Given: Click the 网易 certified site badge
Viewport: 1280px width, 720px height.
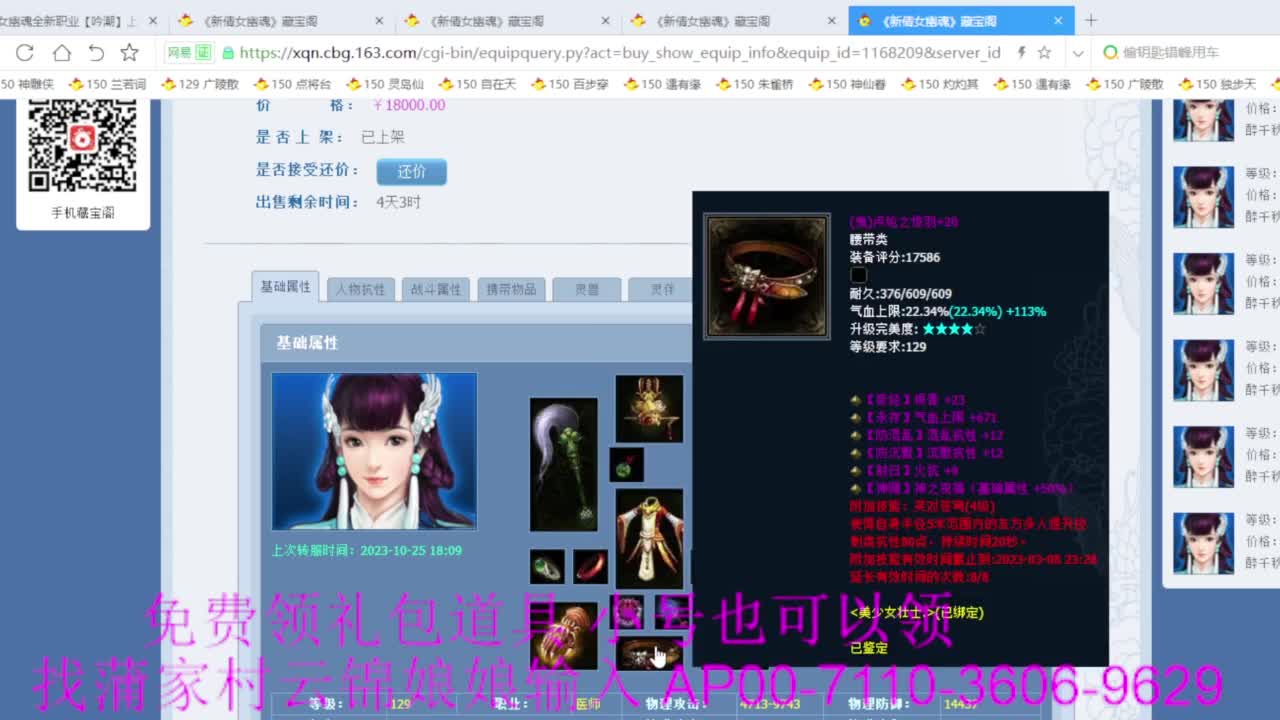Looking at the screenshot, I should 189,53.
